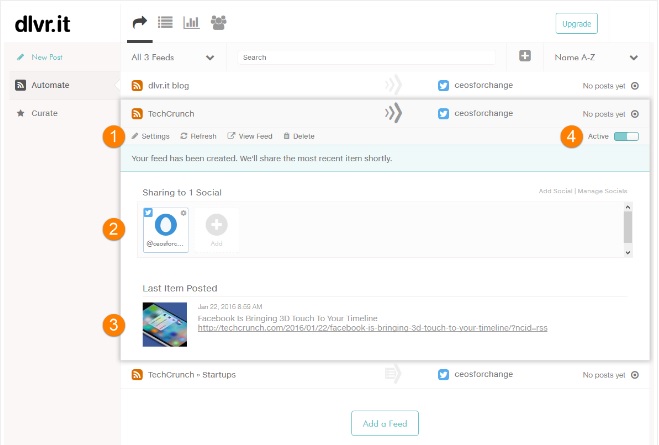Open the bar chart stats tab
This screenshot has height=445, width=659.
coord(191,22)
